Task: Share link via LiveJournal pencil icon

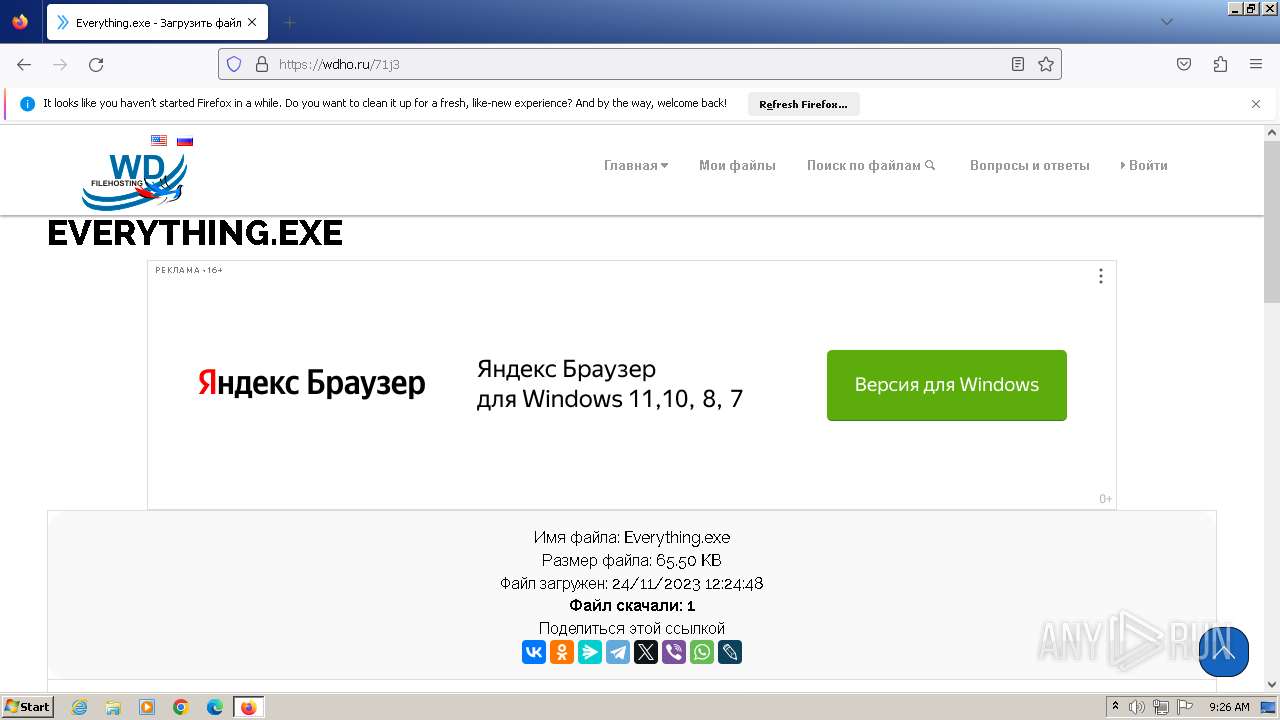Action: point(730,652)
